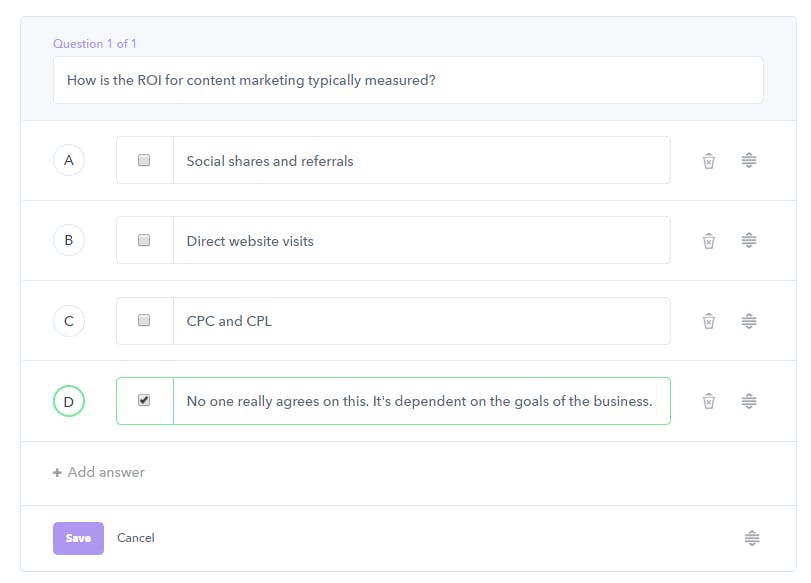Click reorder handle for answer D
811x583 pixels.
click(x=749, y=401)
